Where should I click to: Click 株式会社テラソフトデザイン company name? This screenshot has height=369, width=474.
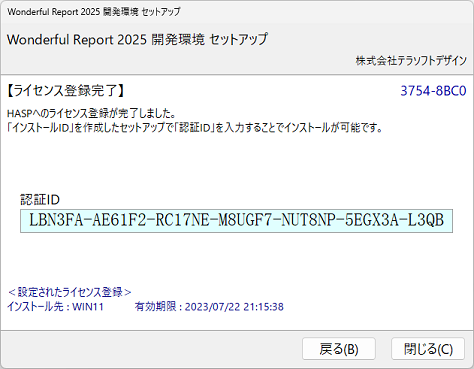click(x=411, y=61)
